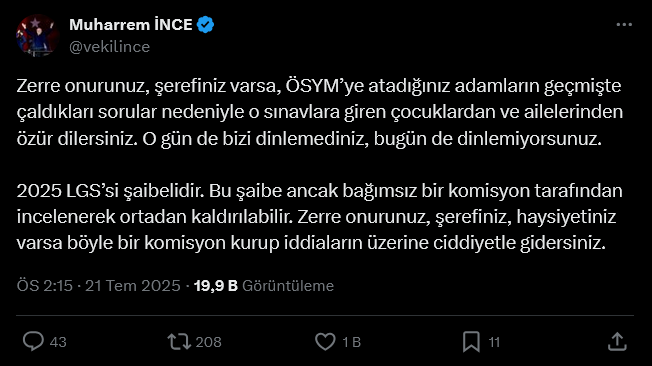Click the Görüntüleme label
The image size is (652, 366).
pyautogui.click(x=288, y=286)
